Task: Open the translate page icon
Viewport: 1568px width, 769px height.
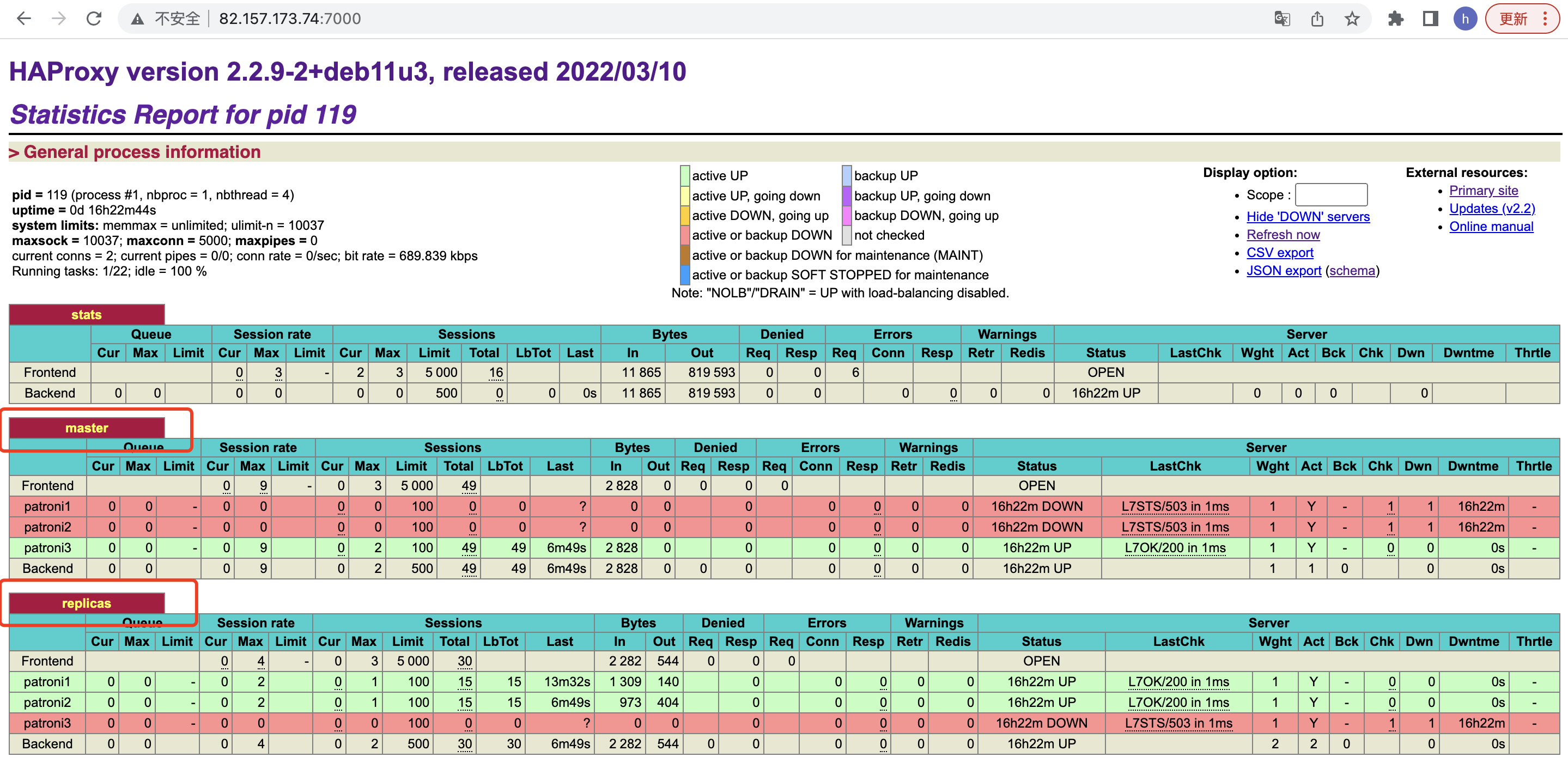Action: [x=1282, y=19]
